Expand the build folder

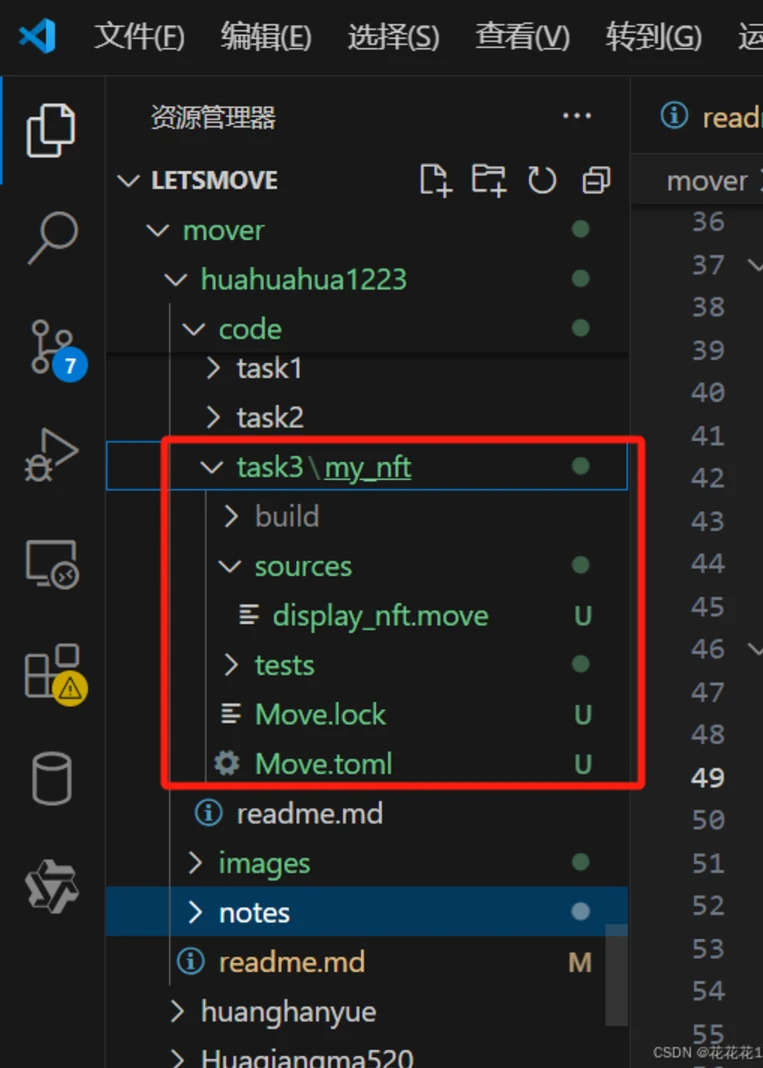point(286,516)
